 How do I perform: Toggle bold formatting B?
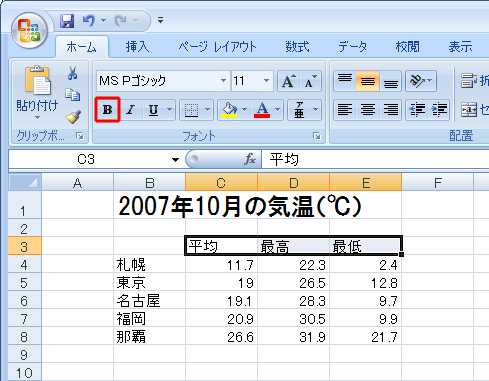point(107,110)
